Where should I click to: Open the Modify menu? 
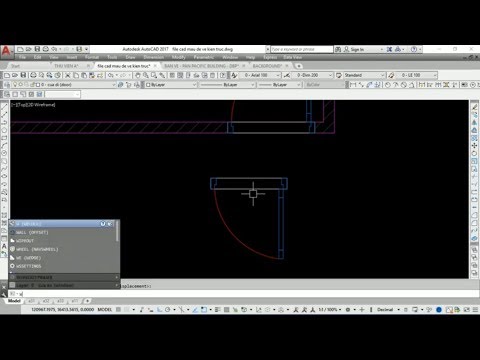click(178, 57)
